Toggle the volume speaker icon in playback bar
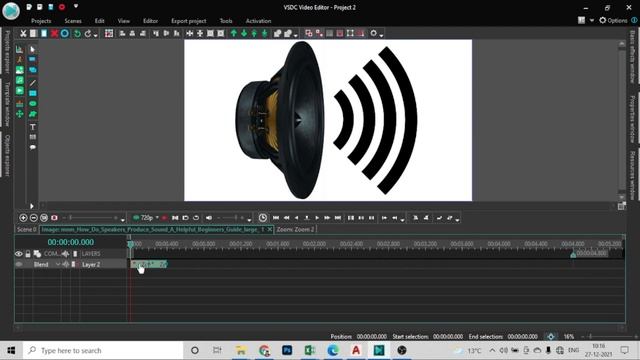 209,218
